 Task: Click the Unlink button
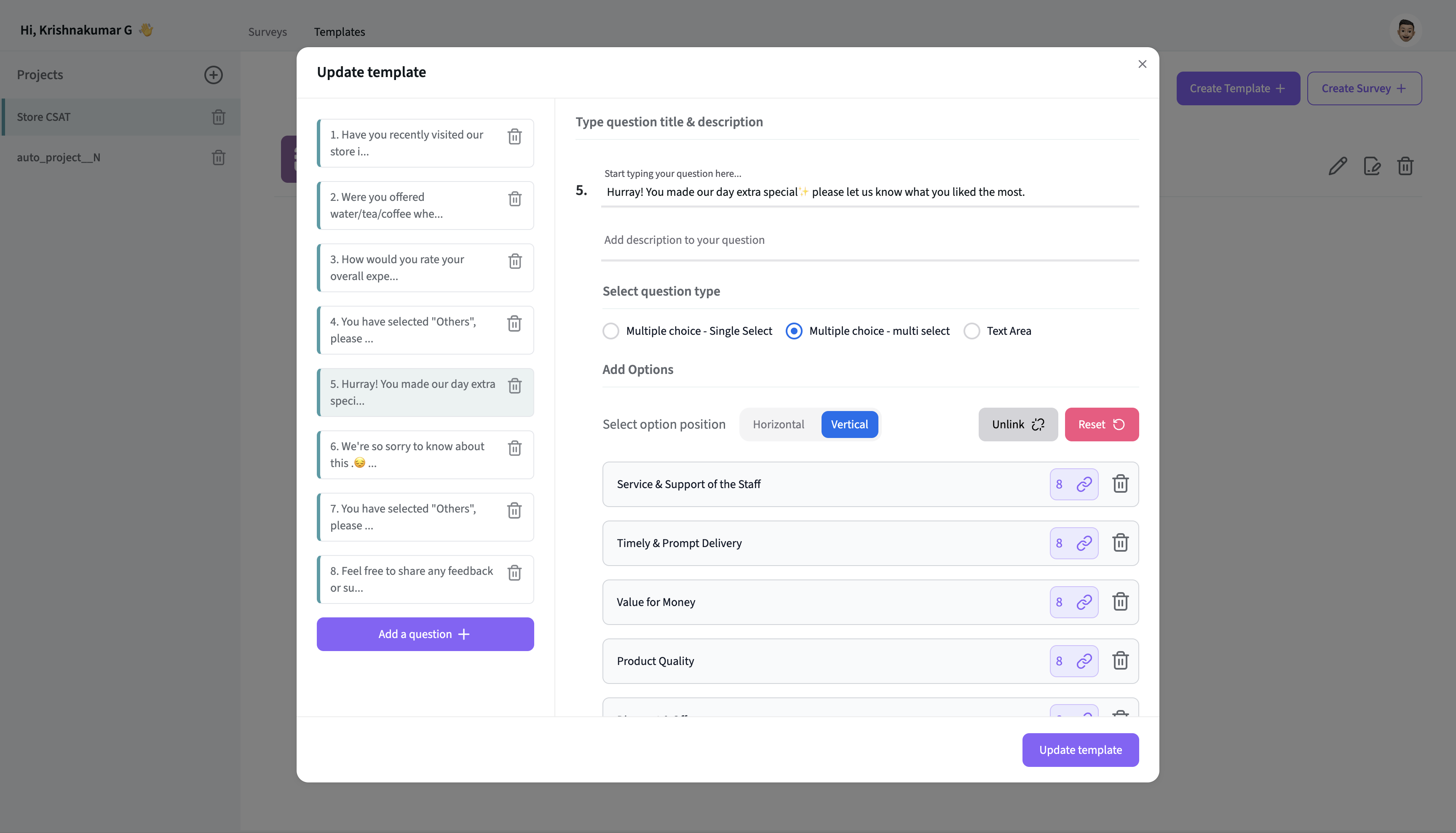(1017, 425)
